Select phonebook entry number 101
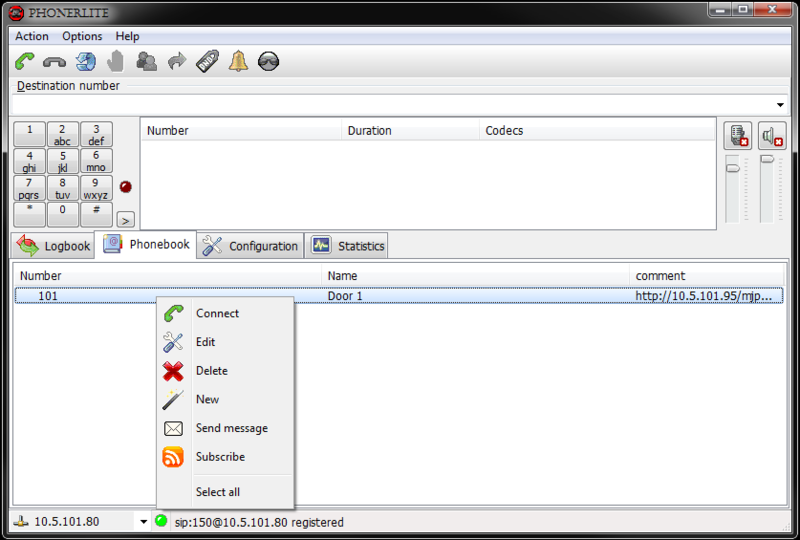This screenshot has height=540, width=800. coord(48,296)
